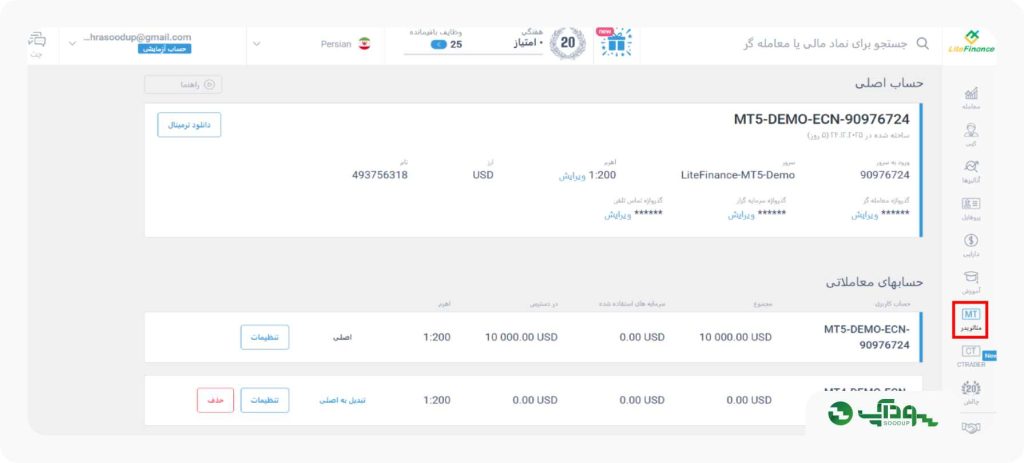The width and height of the screenshot is (1024, 463).
Task: Click the راهنما guide button
Action: point(183,84)
